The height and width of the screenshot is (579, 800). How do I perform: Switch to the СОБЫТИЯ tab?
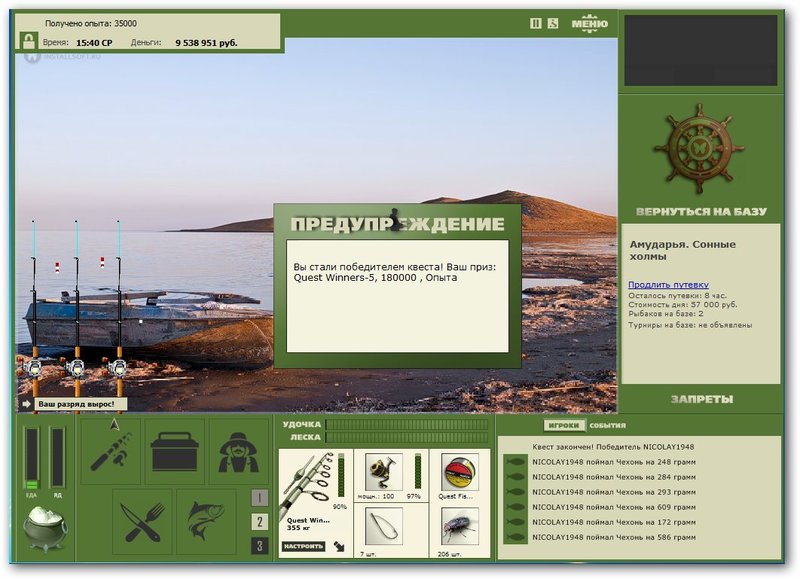click(607, 425)
